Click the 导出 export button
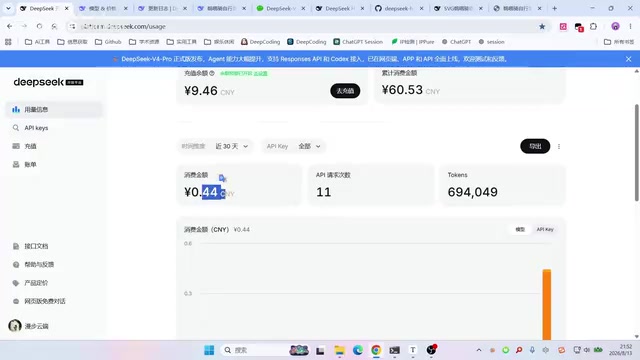The width and height of the screenshot is (640, 360). pyautogui.click(x=535, y=146)
